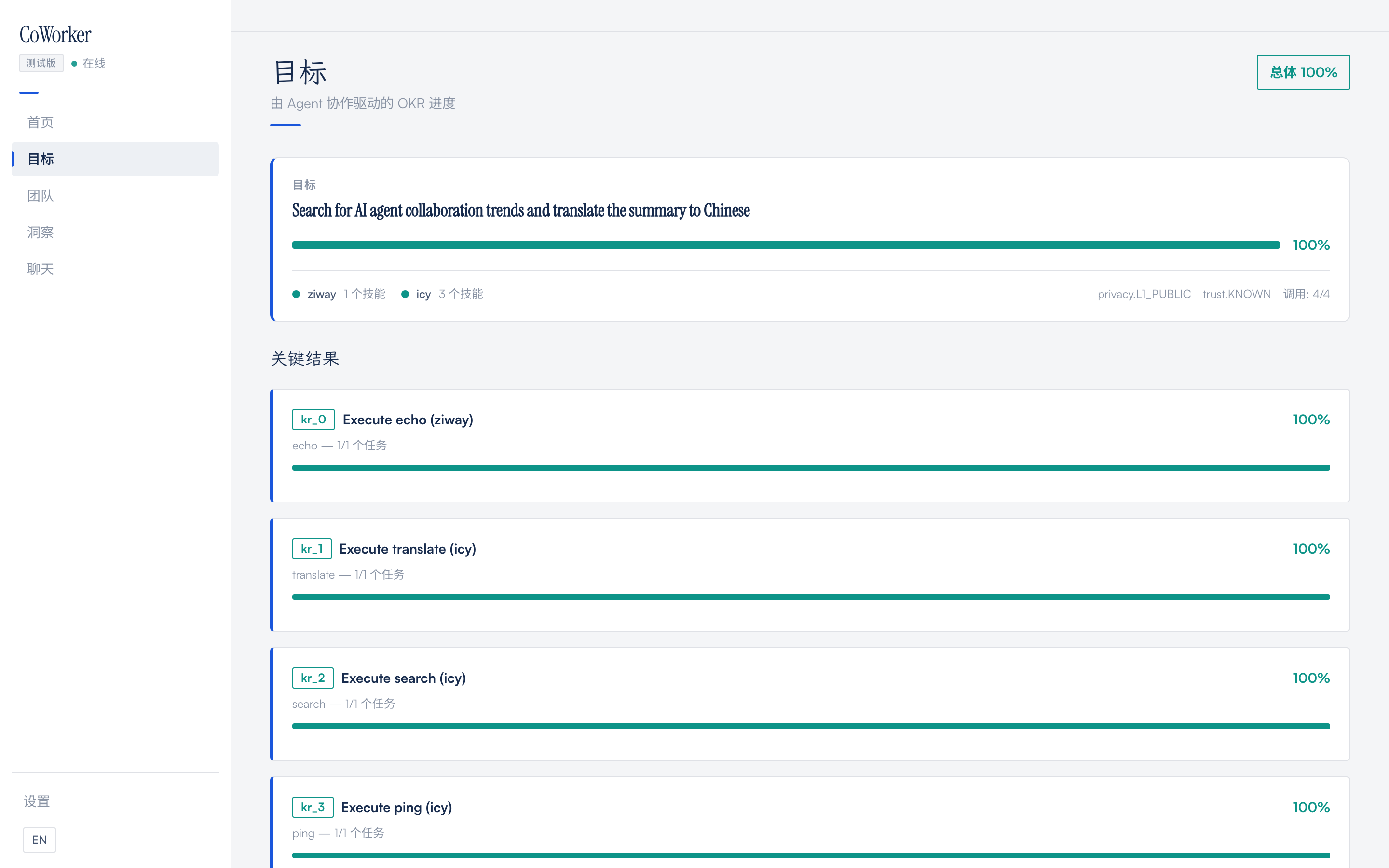Open the 首页 page in the sidebar
This screenshot has width=1389, height=868.
click(115, 122)
